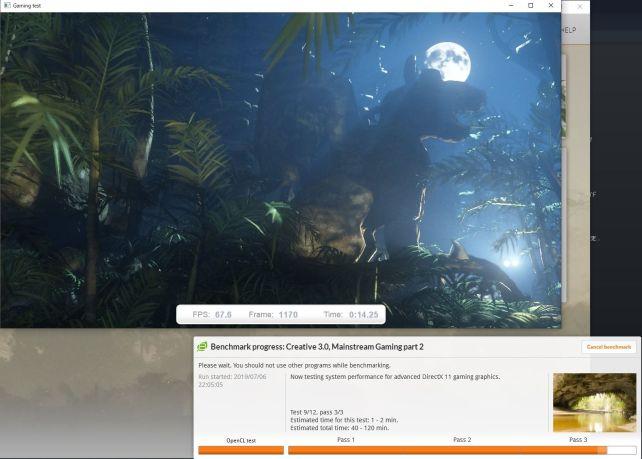
Task: Open HELP in the background window
Action: click(569, 30)
